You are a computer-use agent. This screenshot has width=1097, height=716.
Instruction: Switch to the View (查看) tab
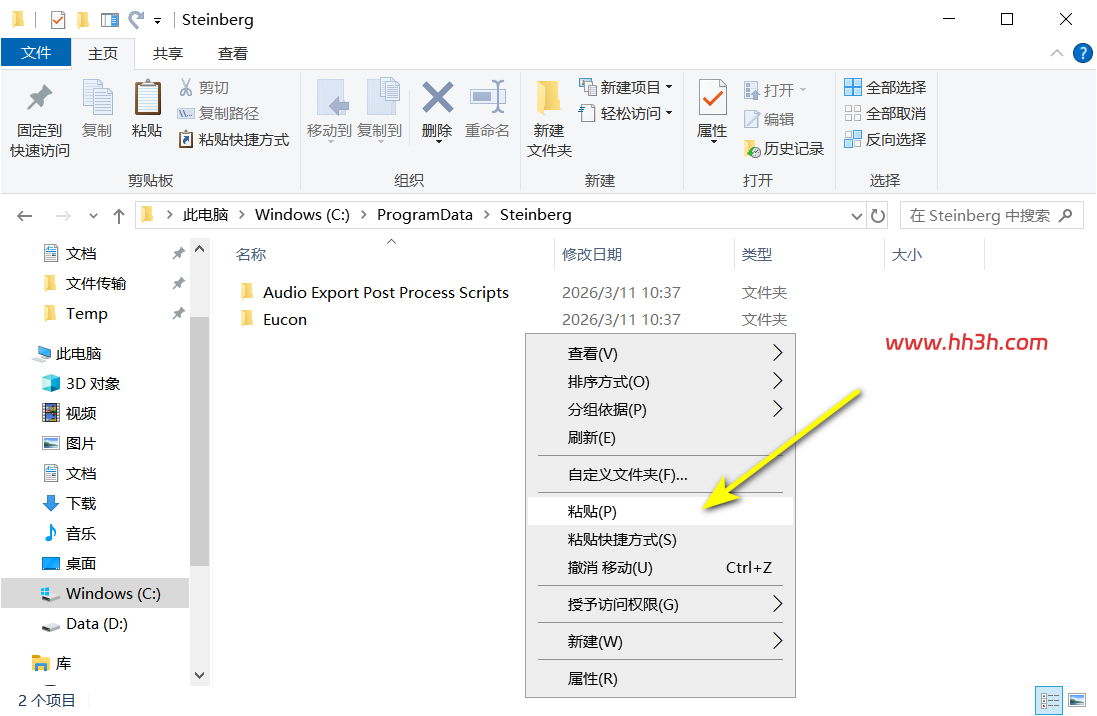(232, 53)
